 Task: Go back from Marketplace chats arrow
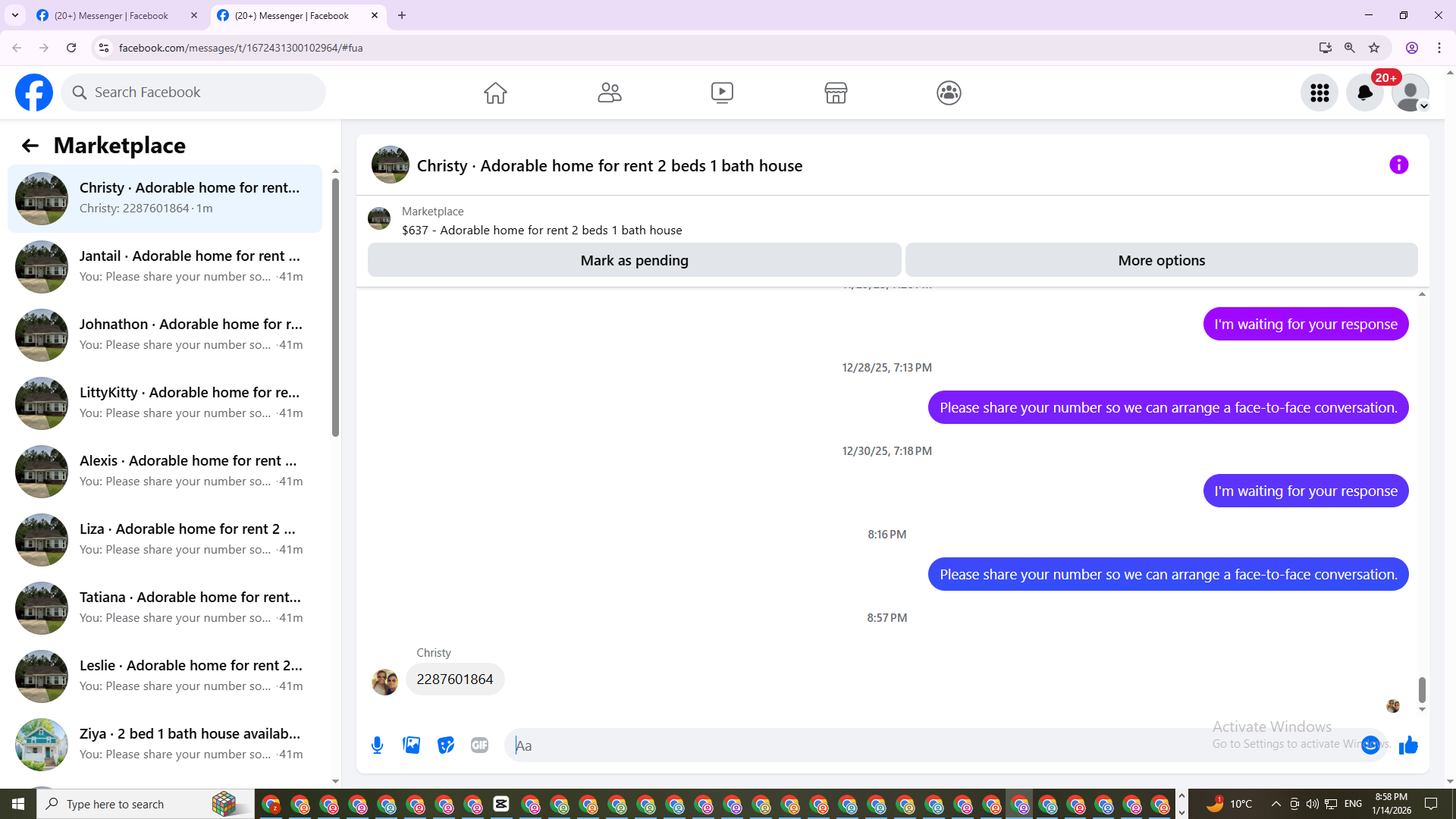pyautogui.click(x=30, y=146)
